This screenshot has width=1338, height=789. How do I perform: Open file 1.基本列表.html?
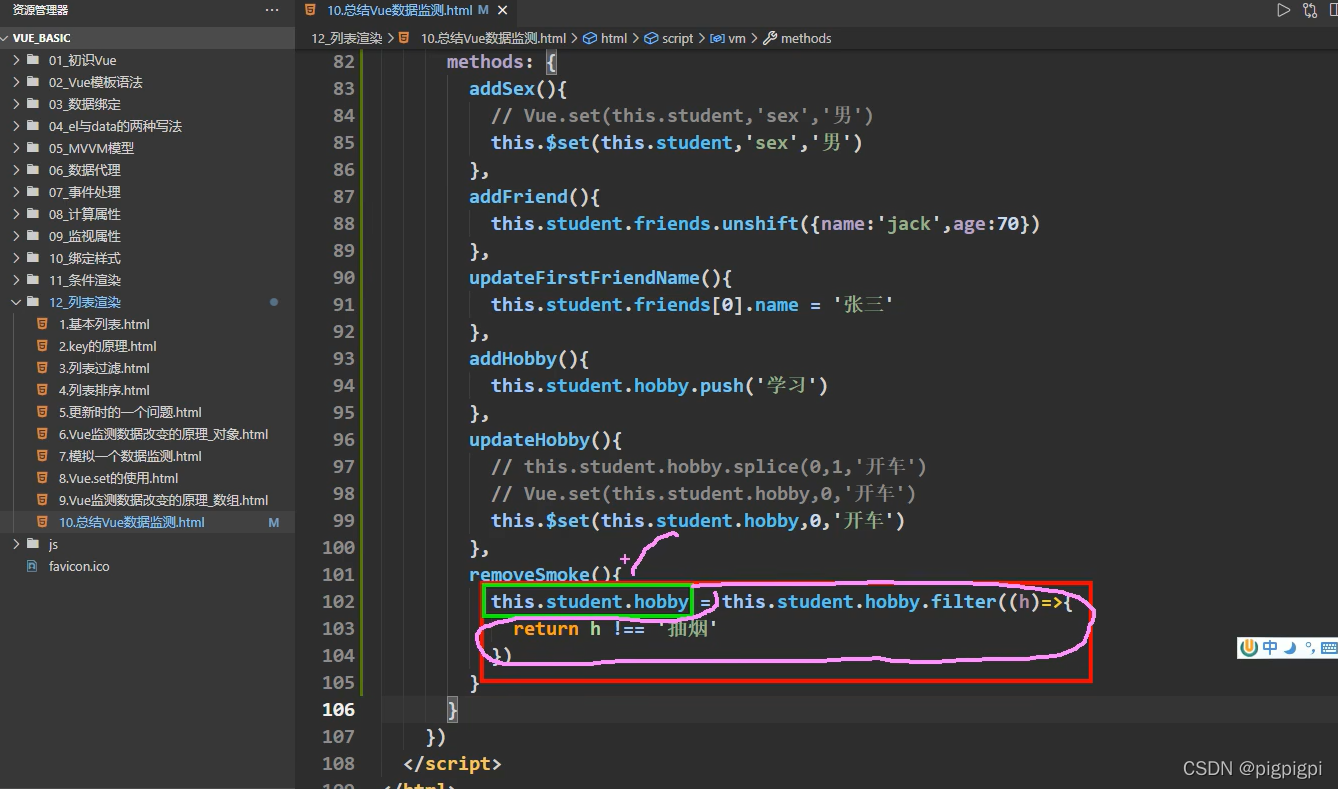pyautogui.click(x=148, y=324)
